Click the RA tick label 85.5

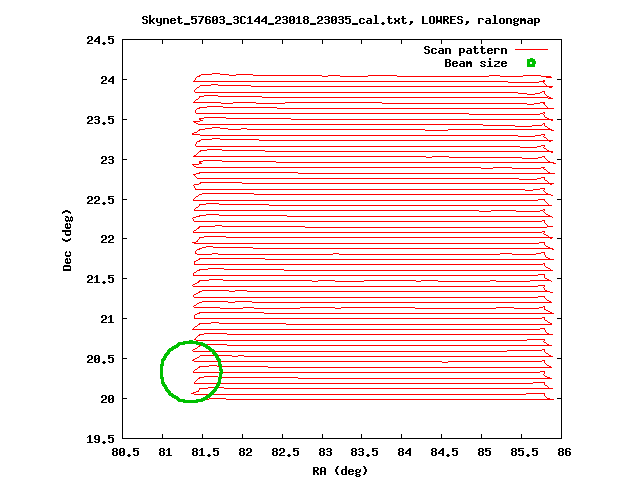click(x=524, y=452)
